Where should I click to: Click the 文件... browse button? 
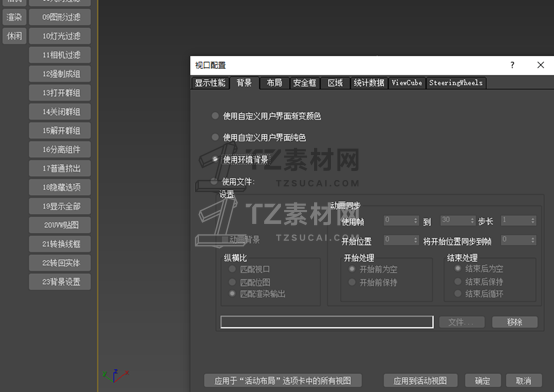(462, 322)
